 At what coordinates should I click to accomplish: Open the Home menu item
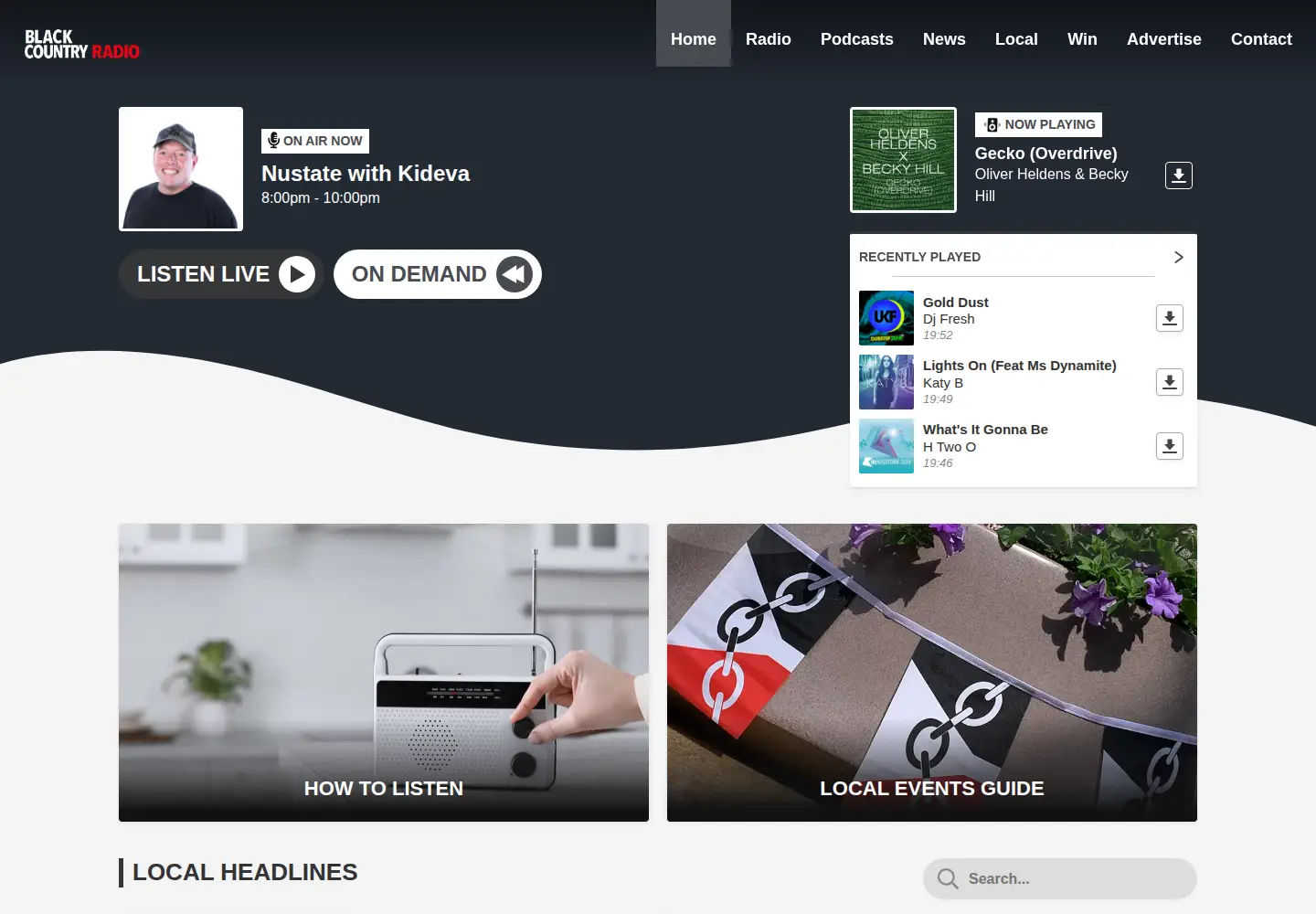tap(694, 39)
